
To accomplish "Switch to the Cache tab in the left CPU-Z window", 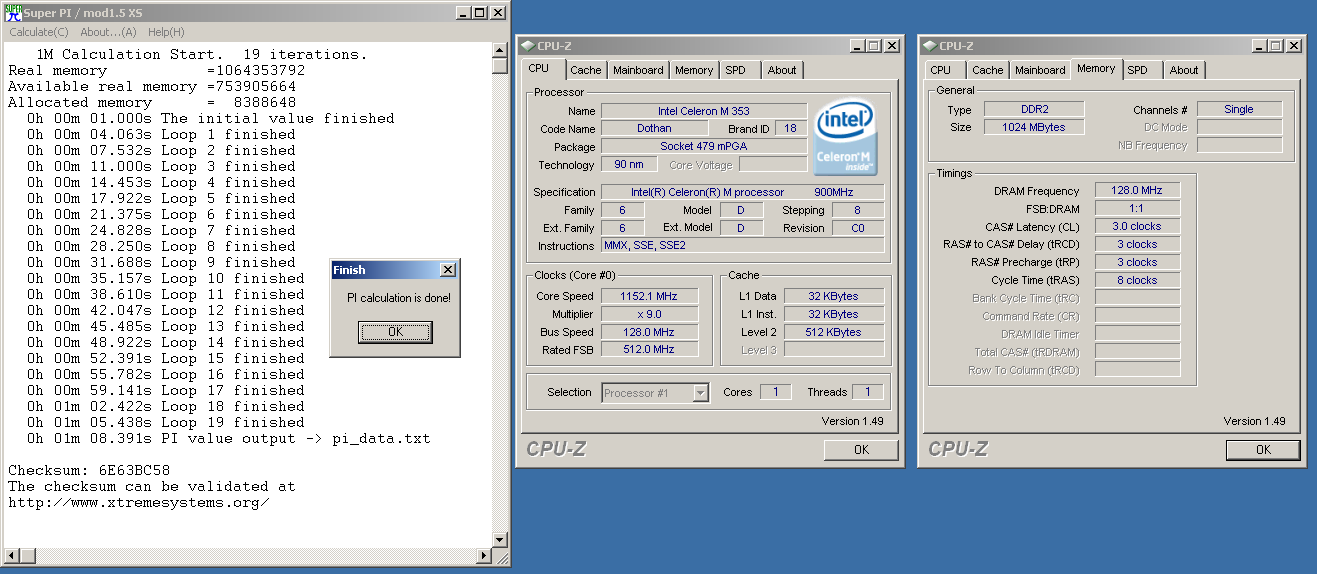I will (x=586, y=70).
